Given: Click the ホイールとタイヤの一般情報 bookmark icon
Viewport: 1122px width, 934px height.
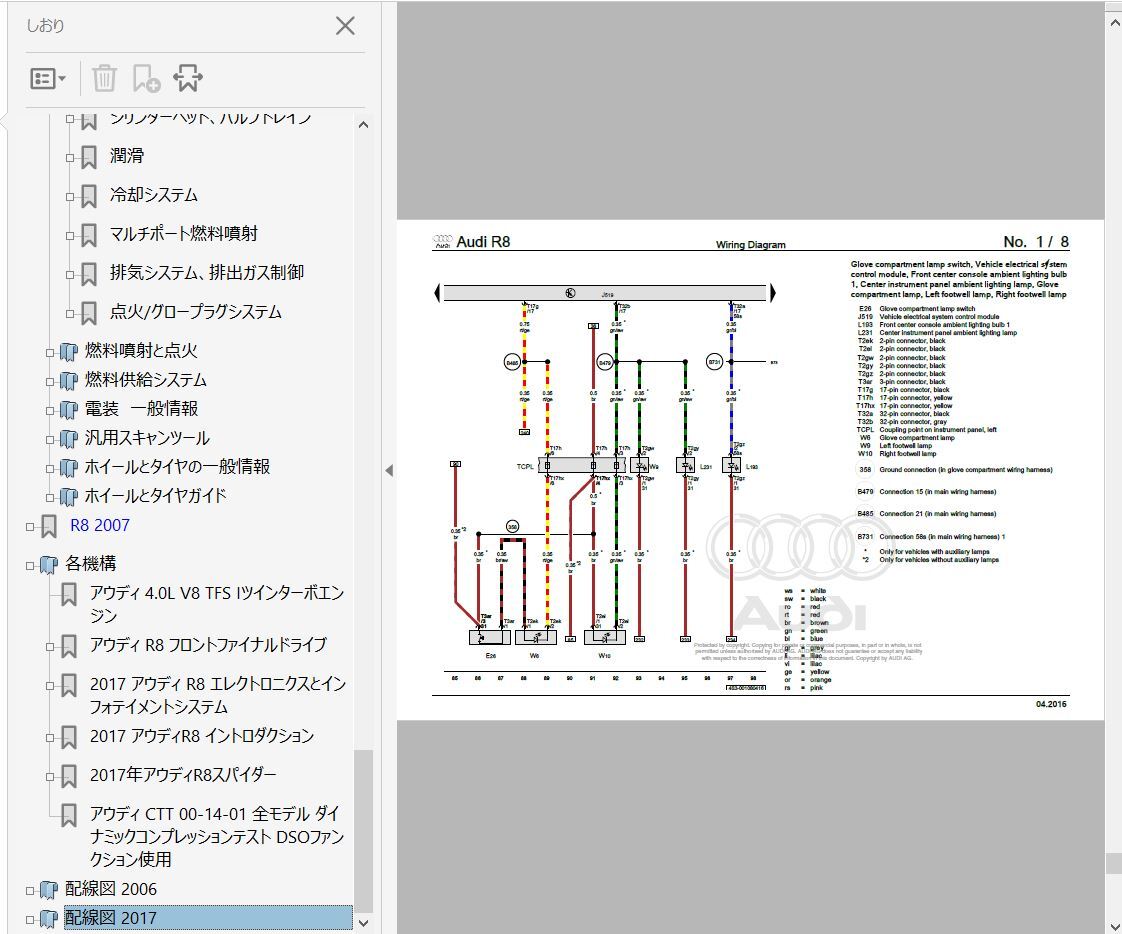Looking at the screenshot, I should [68, 468].
